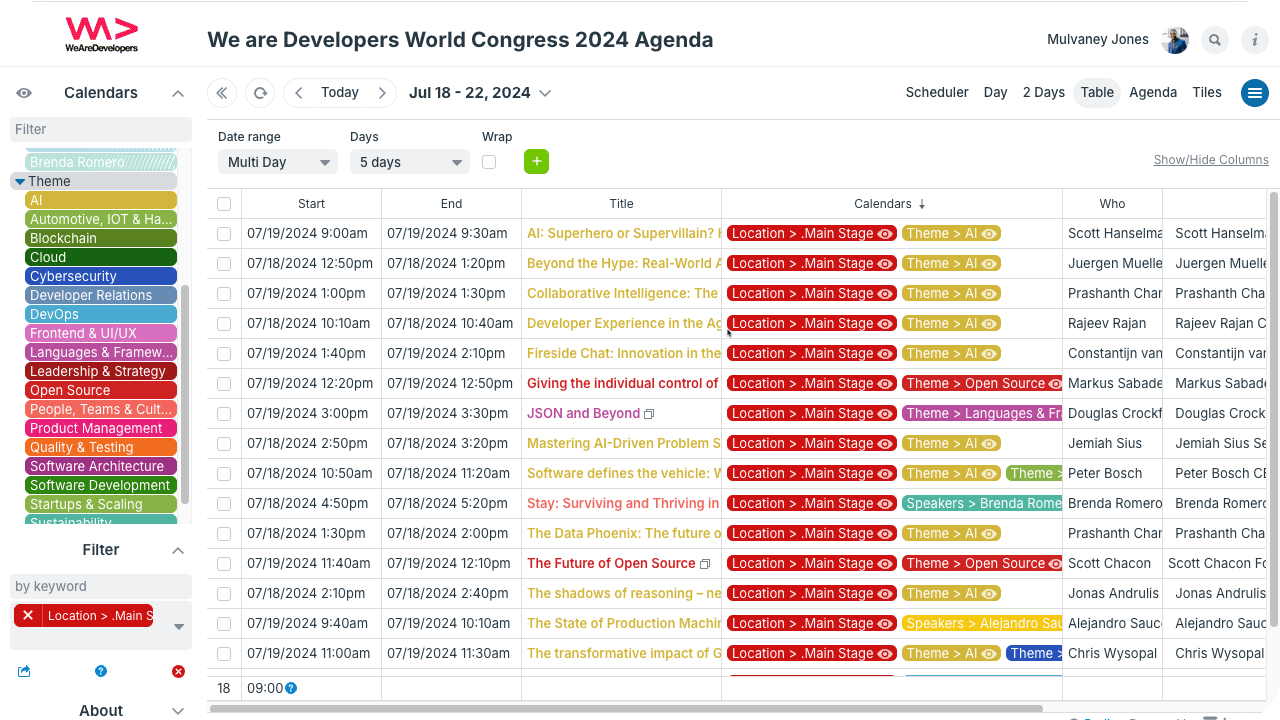The width and height of the screenshot is (1280, 720).
Task: Click the share icon below the filter
Action: pos(24,671)
